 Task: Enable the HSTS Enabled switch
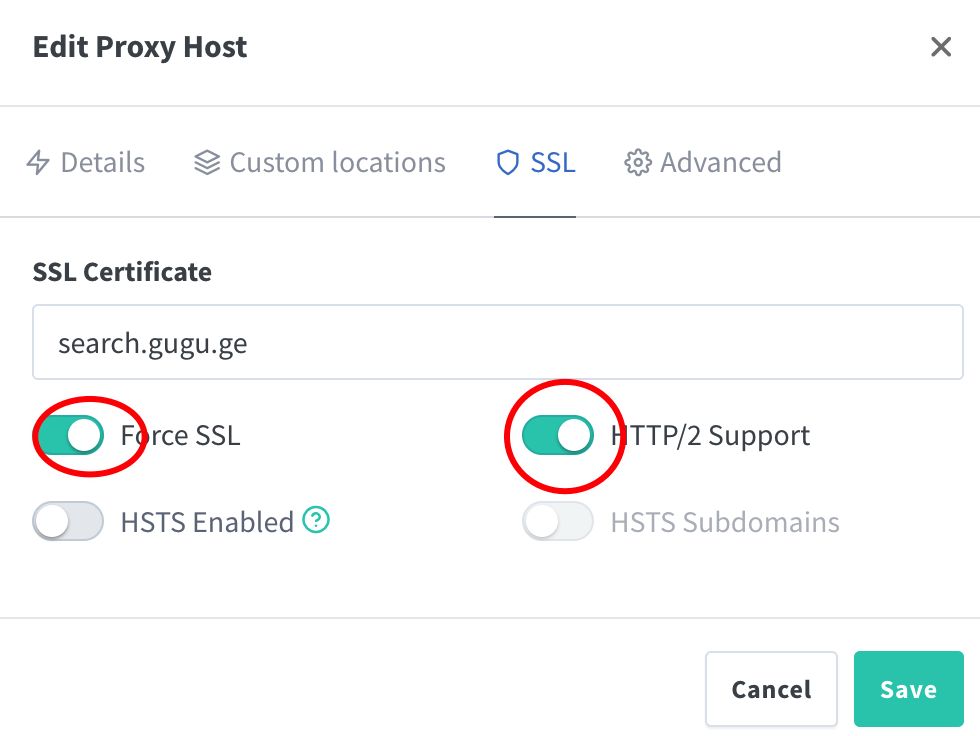[x=68, y=521]
